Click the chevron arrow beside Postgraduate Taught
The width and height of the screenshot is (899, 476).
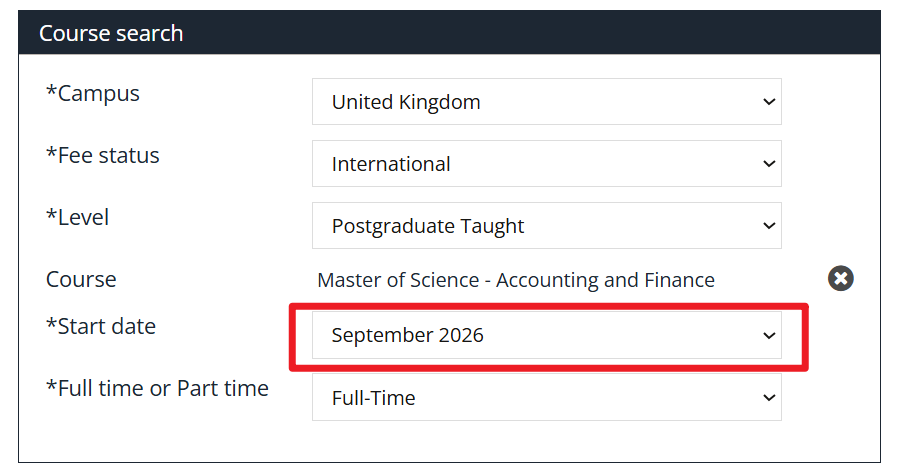(x=769, y=226)
